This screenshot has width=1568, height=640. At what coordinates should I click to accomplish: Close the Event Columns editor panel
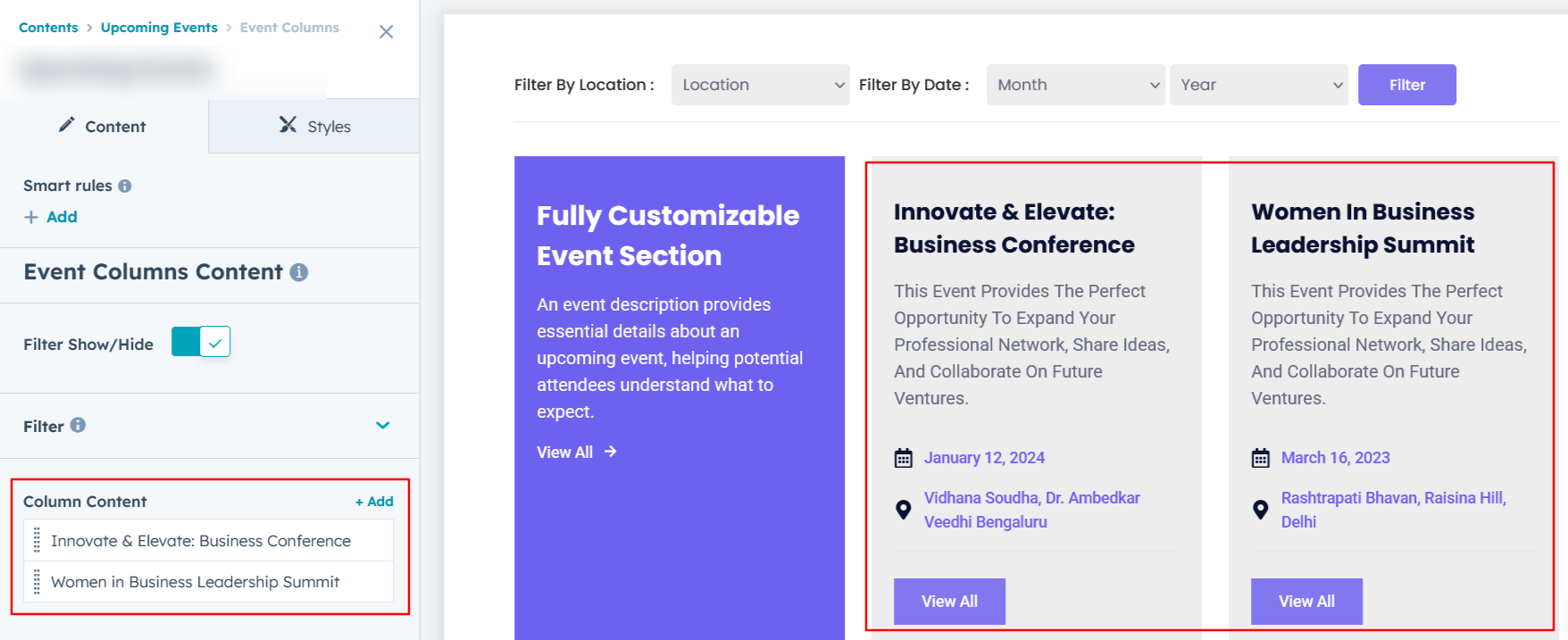click(x=386, y=32)
